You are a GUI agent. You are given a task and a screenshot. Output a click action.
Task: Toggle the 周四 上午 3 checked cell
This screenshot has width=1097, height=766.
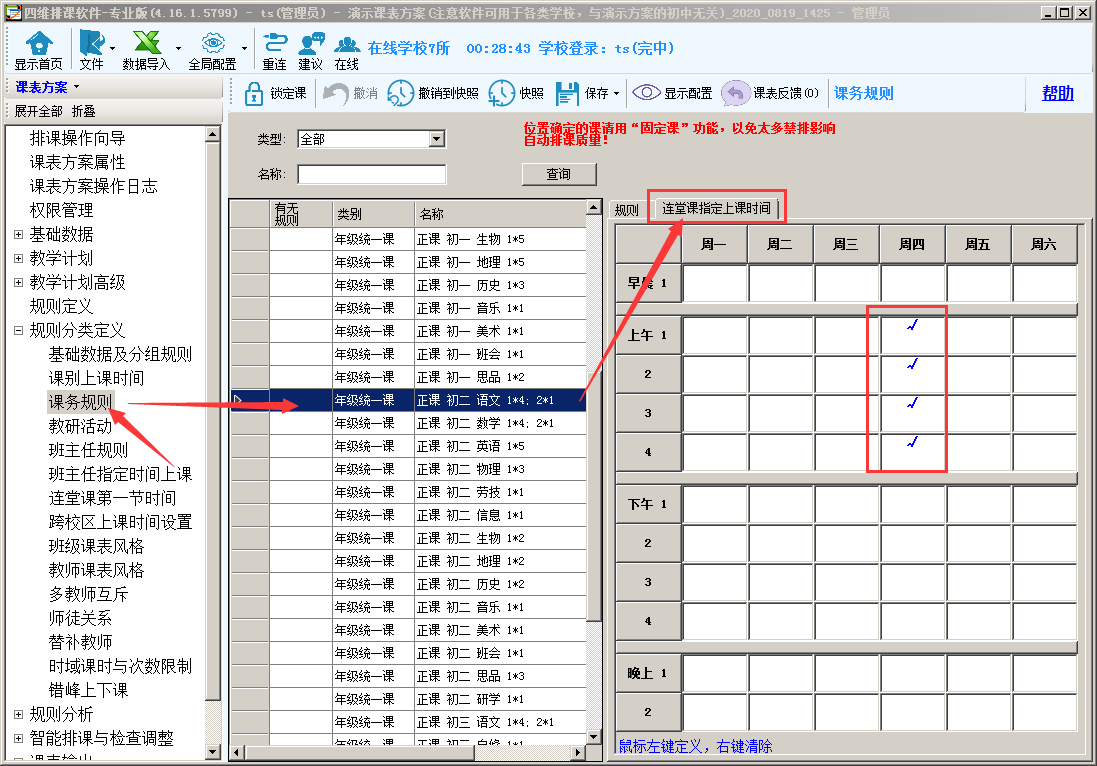pyautogui.click(x=912, y=413)
